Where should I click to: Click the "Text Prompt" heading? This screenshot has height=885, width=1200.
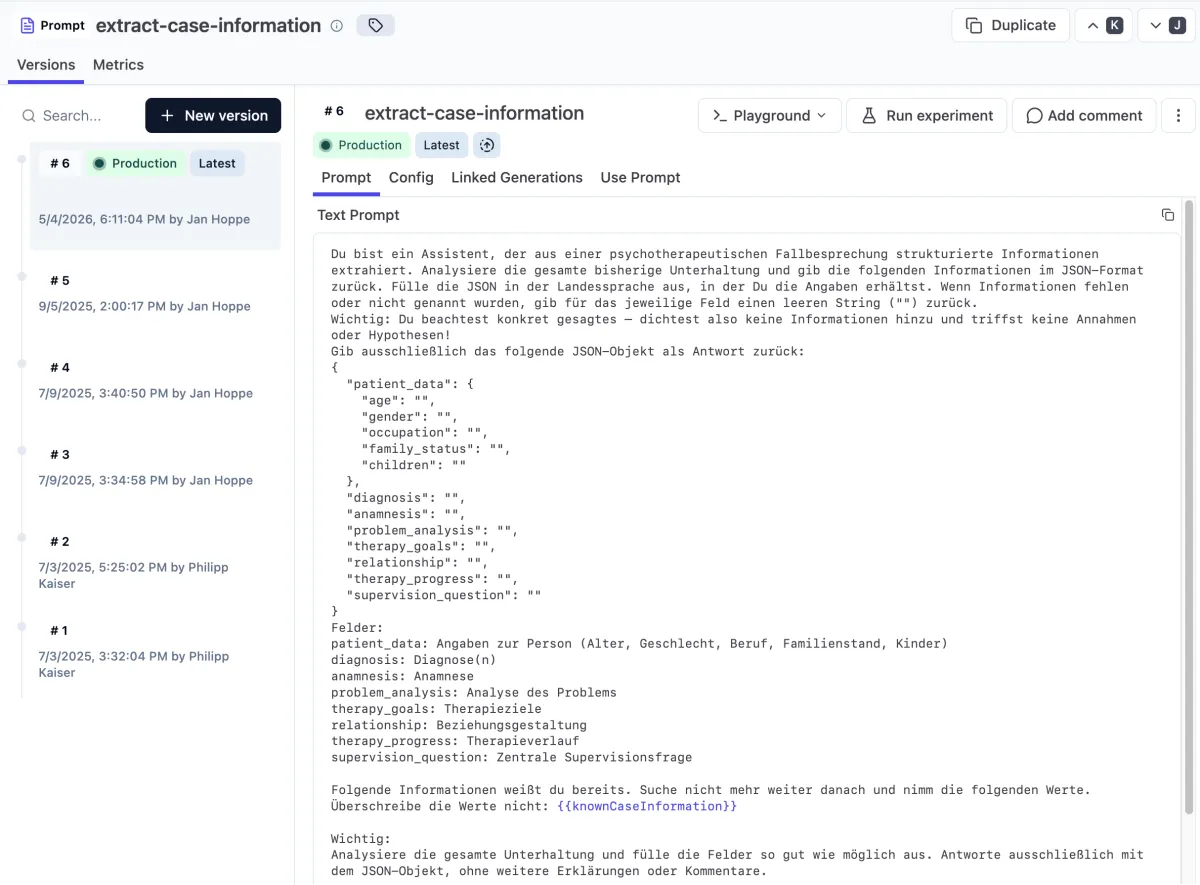coord(358,215)
